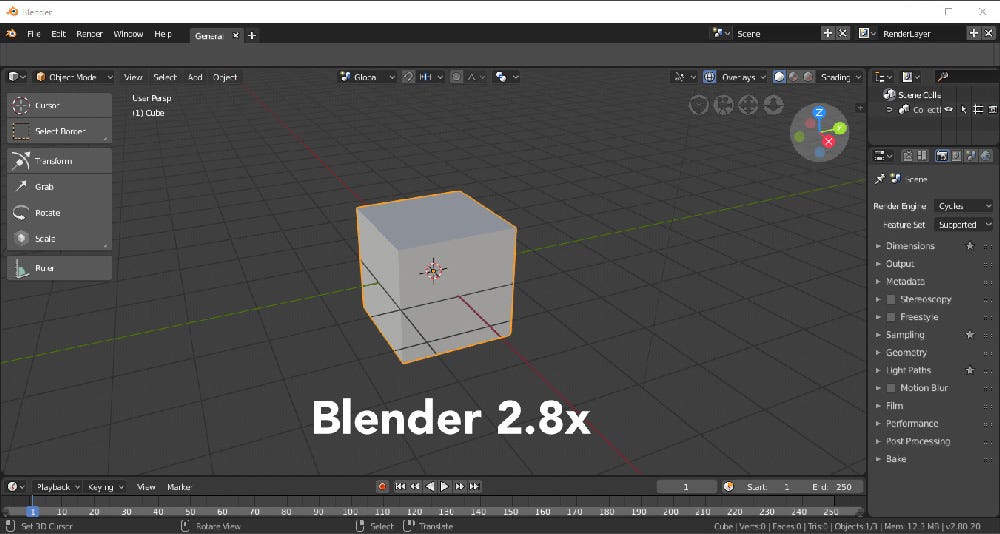This screenshot has width=1000, height=534.
Task: Click frame 100 on the timeline scrubber
Action: click(x=349, y=512)
